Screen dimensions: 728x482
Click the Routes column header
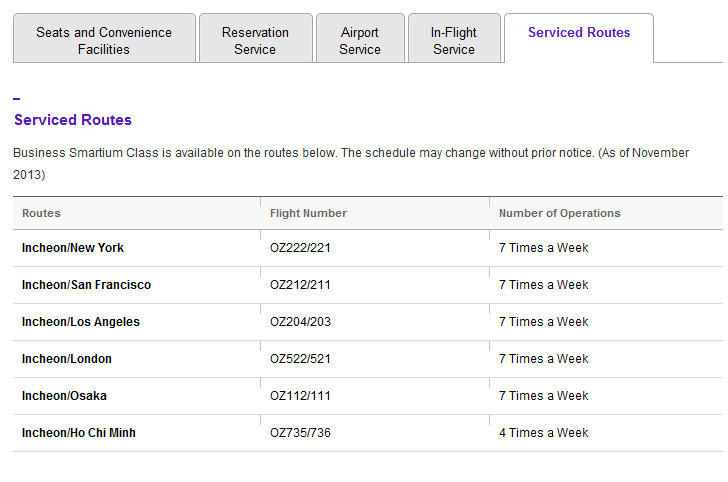tap(41, 213)
